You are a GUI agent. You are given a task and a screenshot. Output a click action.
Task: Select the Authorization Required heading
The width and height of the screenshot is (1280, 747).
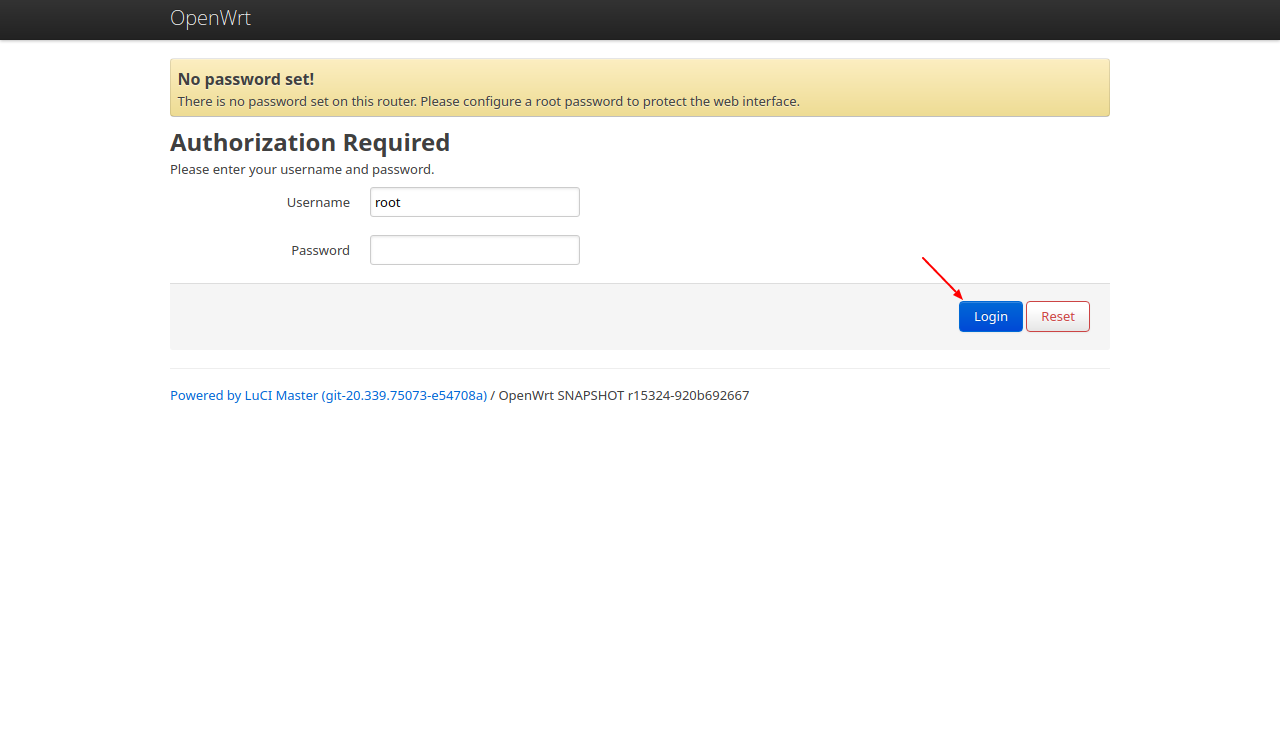pos(310,142)
